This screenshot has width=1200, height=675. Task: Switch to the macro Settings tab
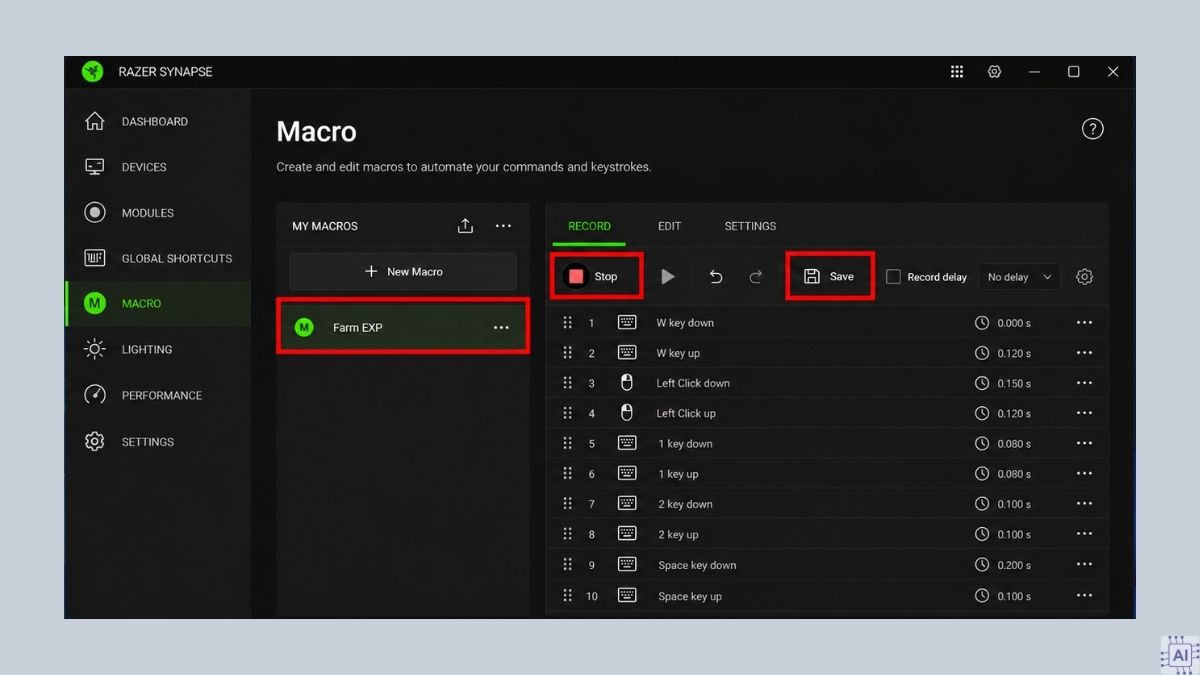click(750, 226)
